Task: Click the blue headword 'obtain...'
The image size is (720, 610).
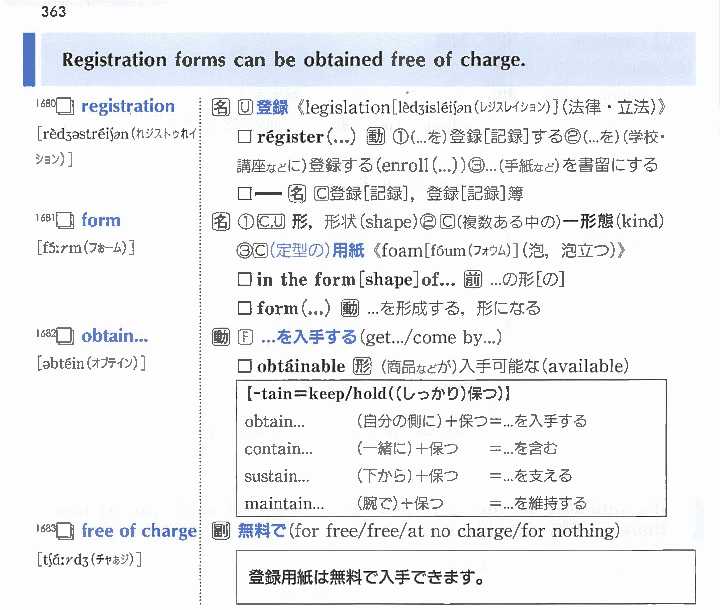Action: tap(119, 336)
